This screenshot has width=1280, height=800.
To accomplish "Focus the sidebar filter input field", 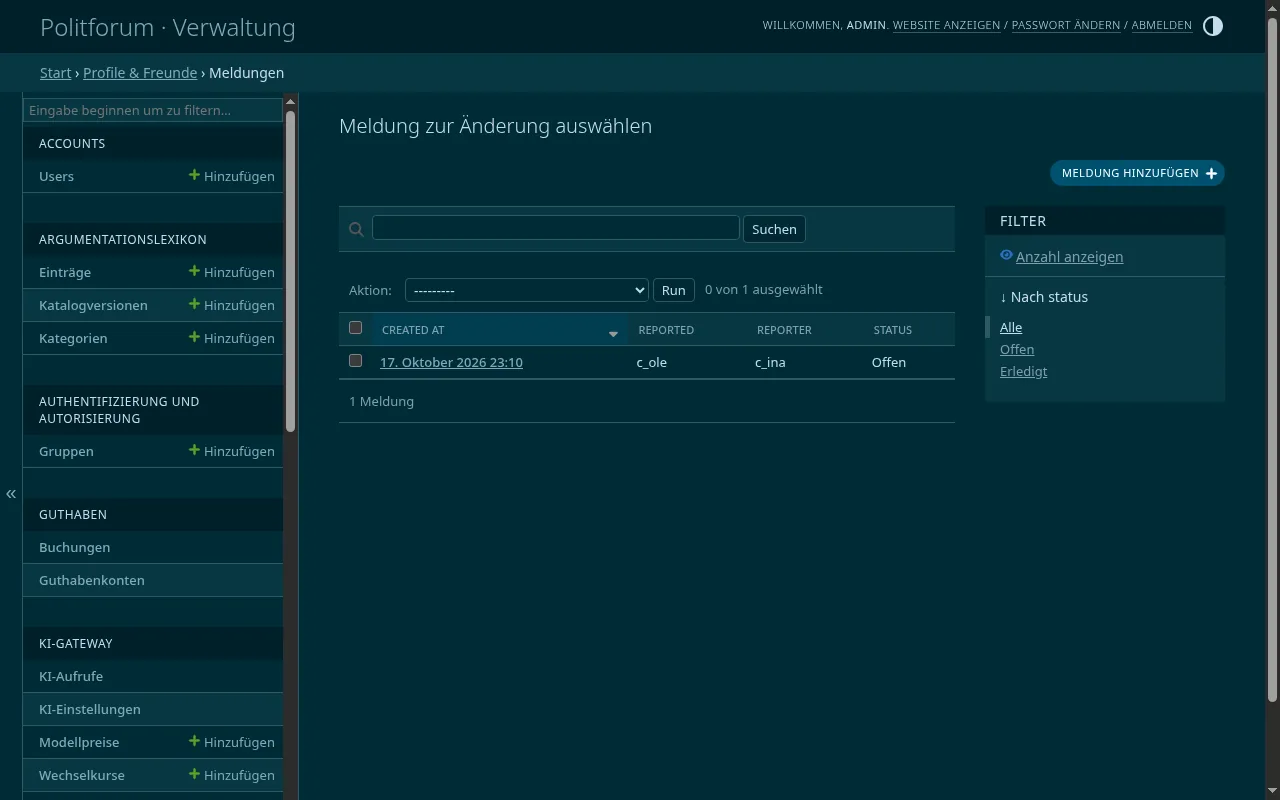I will point(153,110).
